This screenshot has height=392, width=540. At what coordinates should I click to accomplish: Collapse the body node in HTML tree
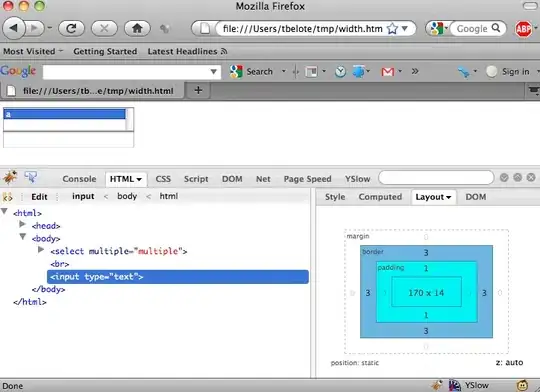(22, 237)
